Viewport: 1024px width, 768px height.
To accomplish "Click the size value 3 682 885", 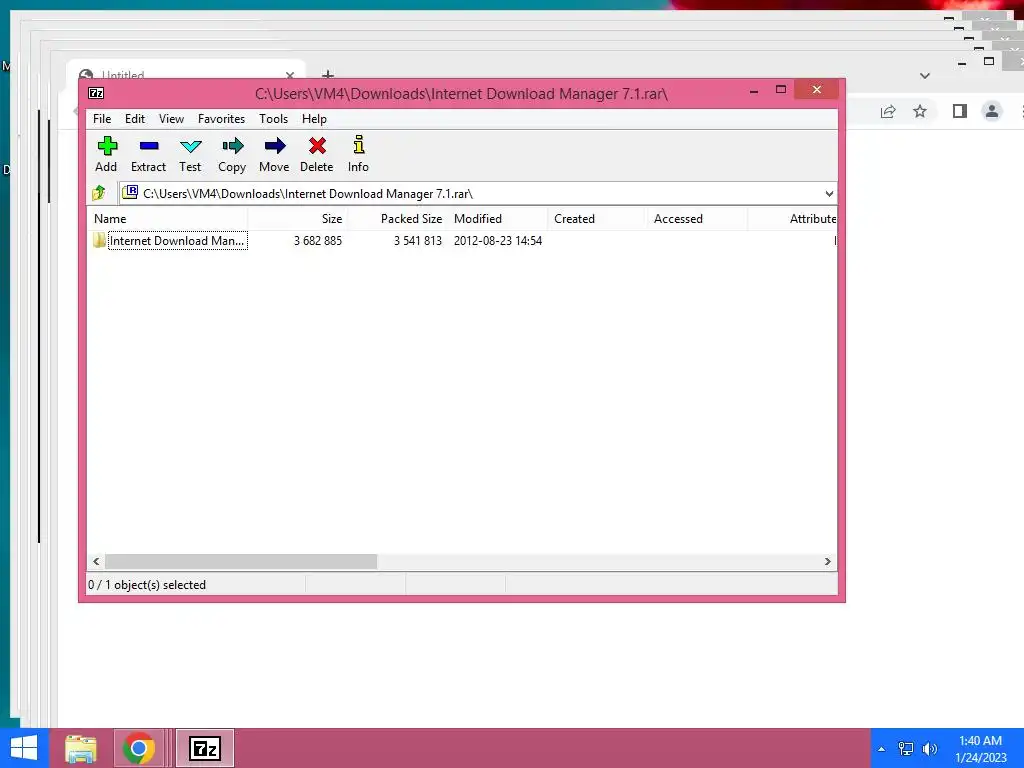I will point(317,241).
